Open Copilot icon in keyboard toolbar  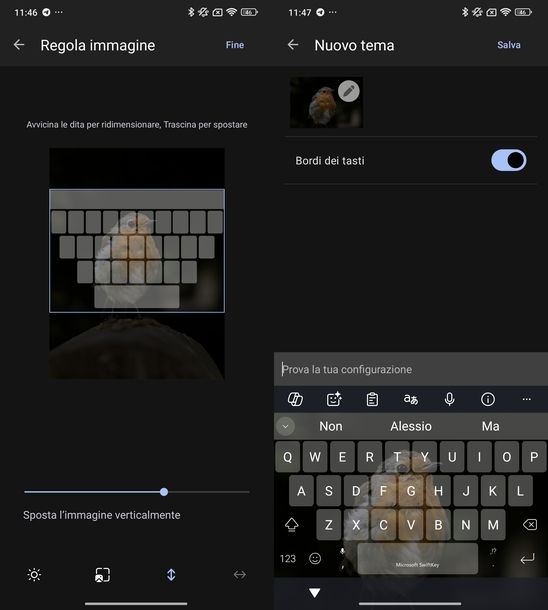pos(295,399)
